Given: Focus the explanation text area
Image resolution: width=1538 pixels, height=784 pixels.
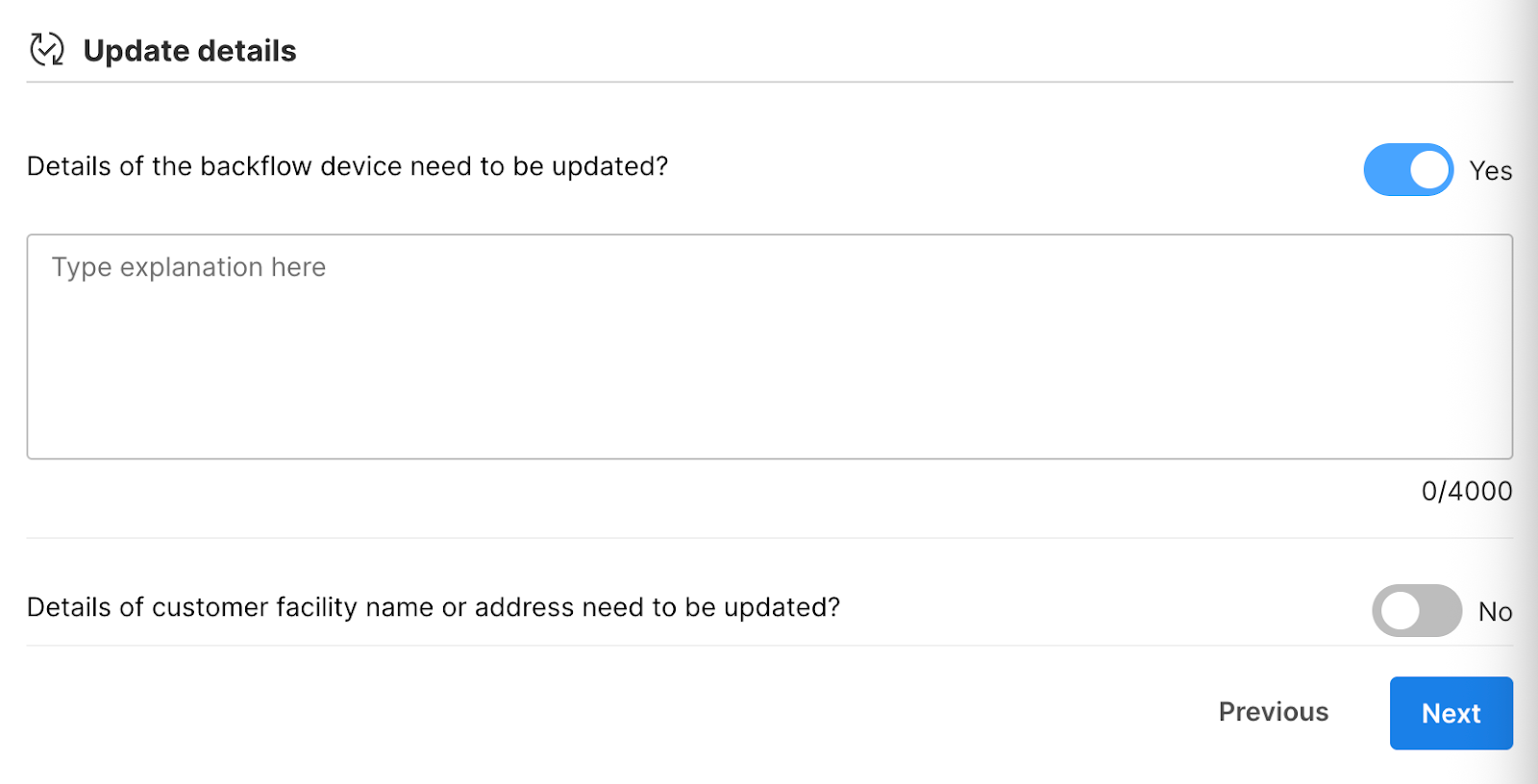Looking at the screenshot, I should click(x=769, y=346).
